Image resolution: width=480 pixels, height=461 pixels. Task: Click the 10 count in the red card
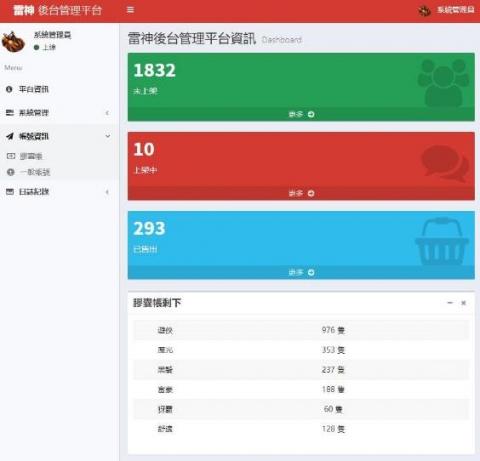point(144,149)
